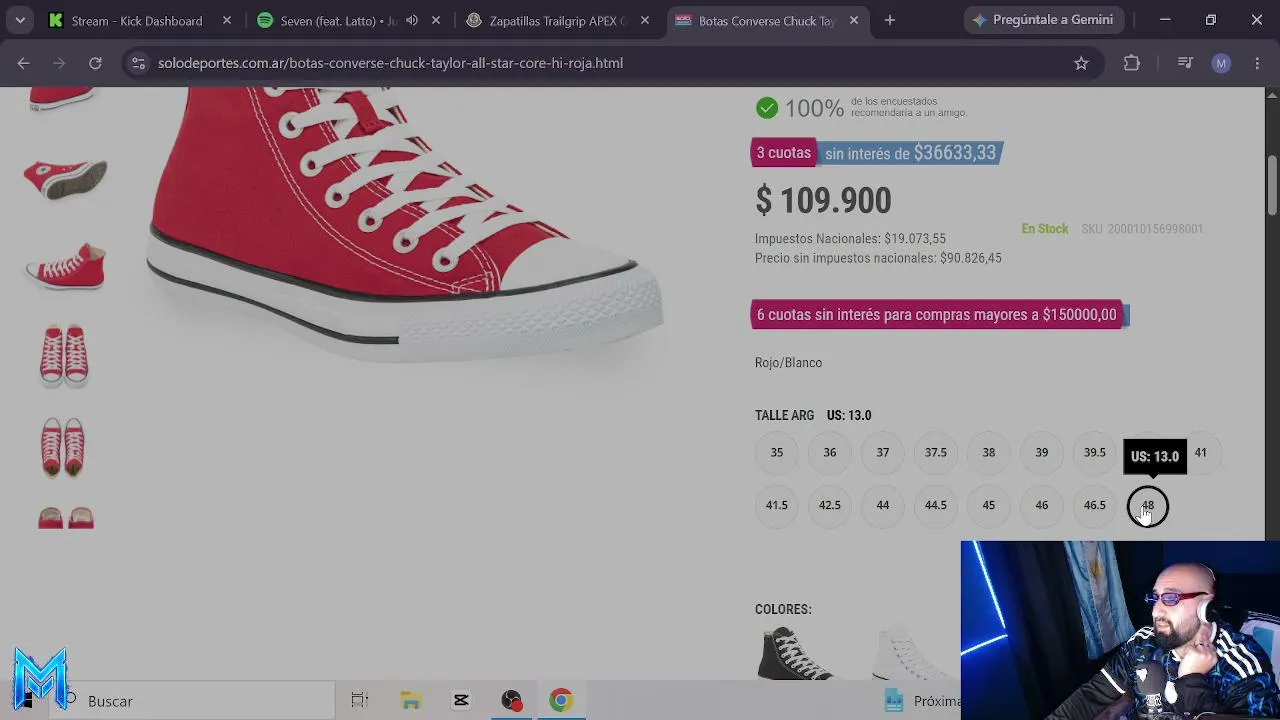1280x720 pixels.
Task: Close the Zapatillas Trailgrip tab
Action: (645, 20)
